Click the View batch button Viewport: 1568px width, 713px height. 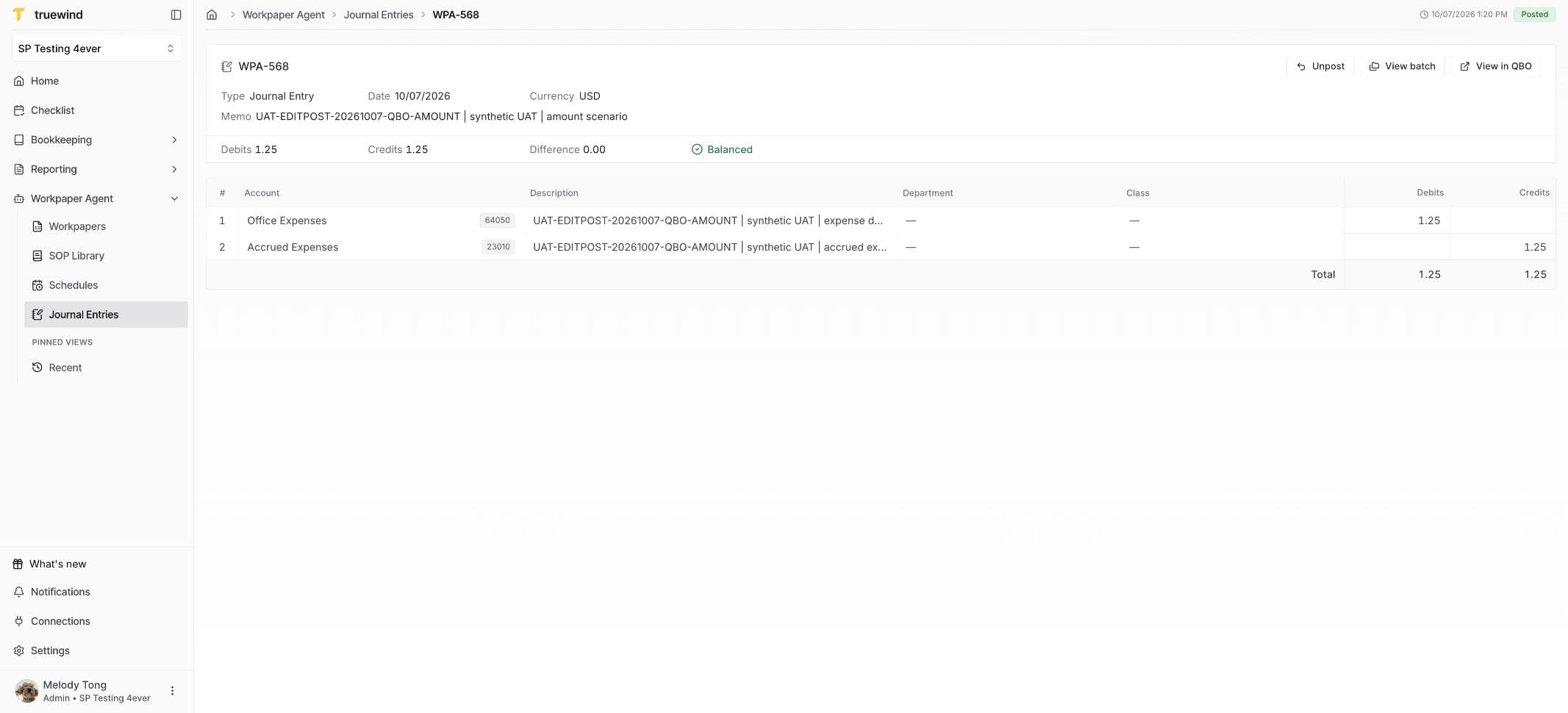1402,66
